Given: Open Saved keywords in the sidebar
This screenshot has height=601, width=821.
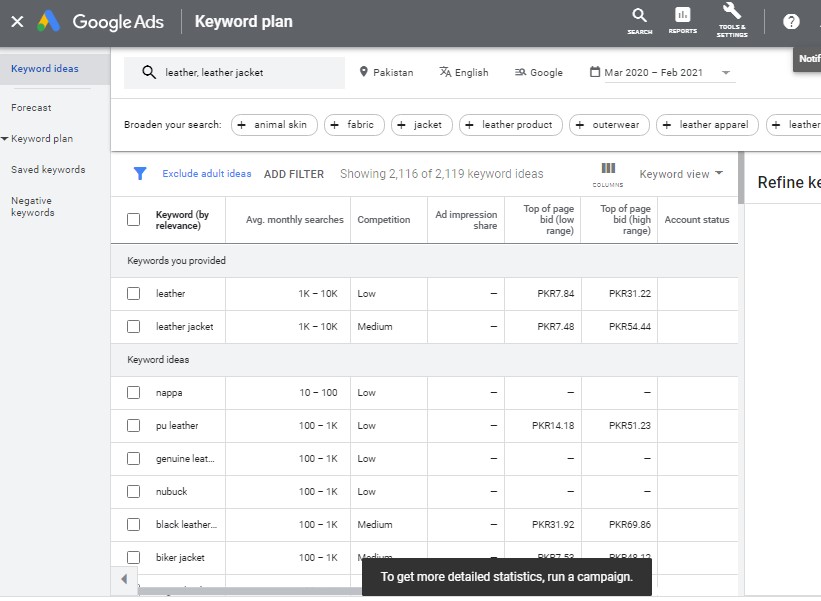Looking at the screenshot, I should [48, 170].
